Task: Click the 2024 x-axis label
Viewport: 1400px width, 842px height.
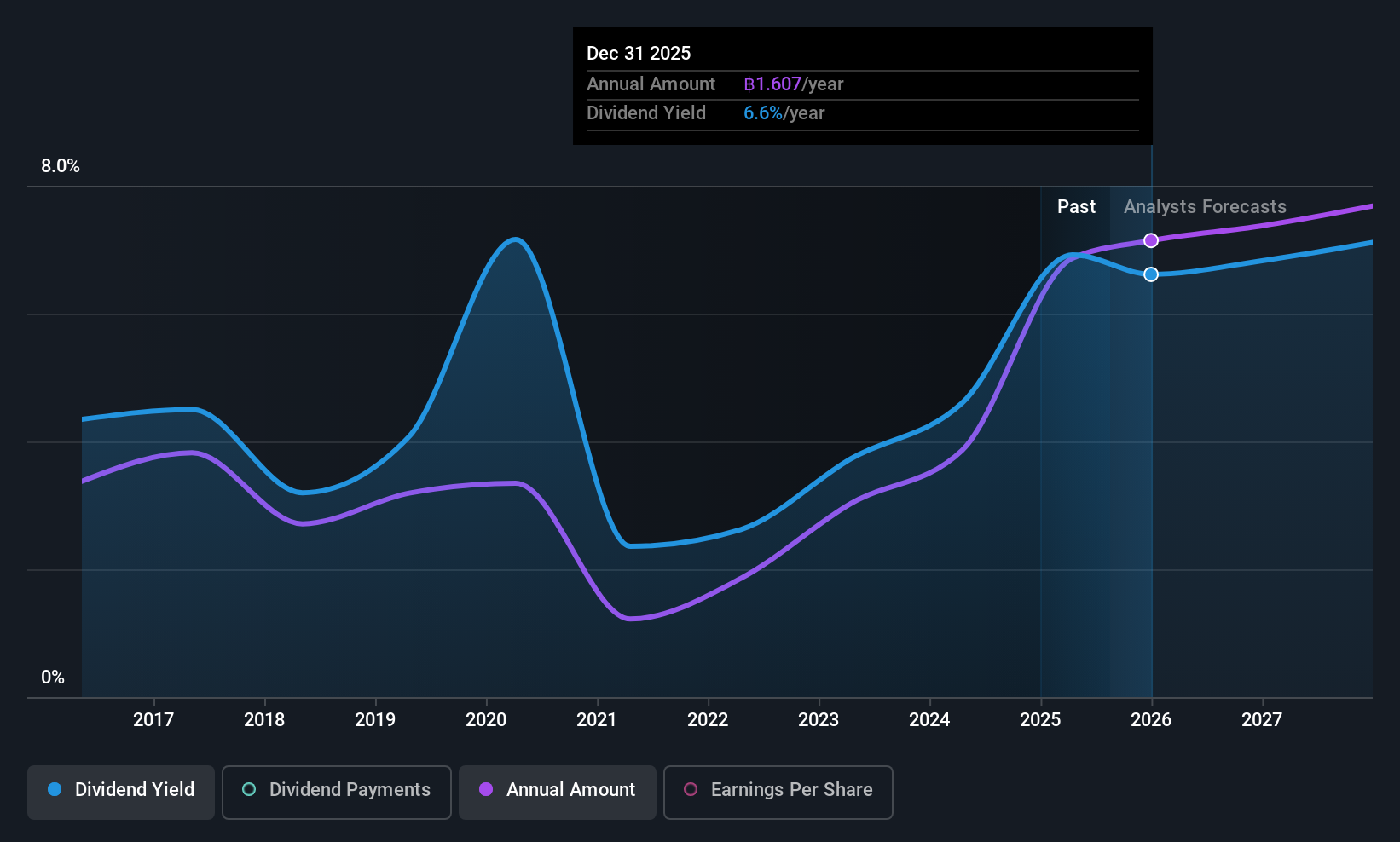Action: tap(929, 719)
